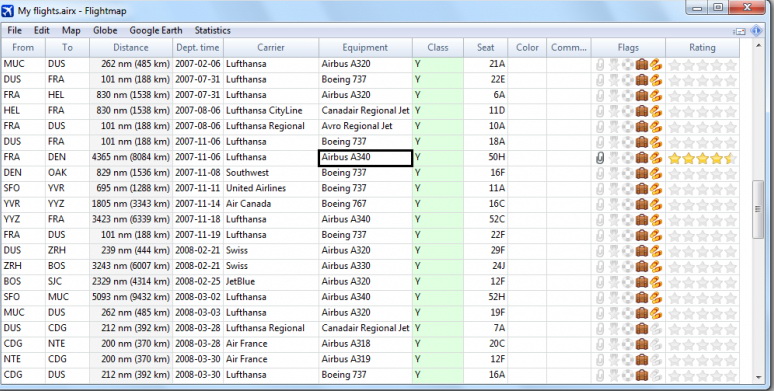Sort by the Distance column header
The image size is (774, 391).
tap(131, 48)
